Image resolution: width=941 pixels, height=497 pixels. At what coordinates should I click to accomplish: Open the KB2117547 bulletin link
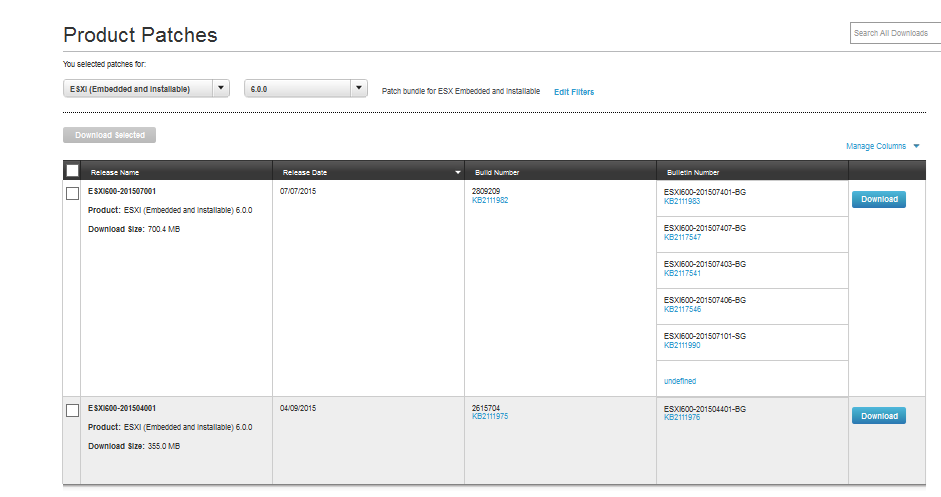(682, 238)
